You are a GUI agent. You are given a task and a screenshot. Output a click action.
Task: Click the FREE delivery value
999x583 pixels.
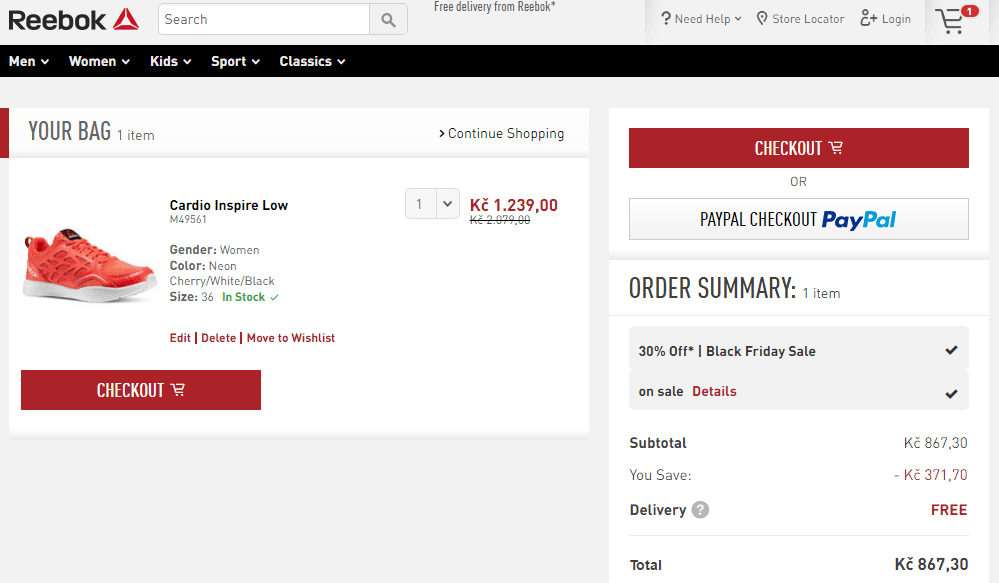click(x=949, y=510)
